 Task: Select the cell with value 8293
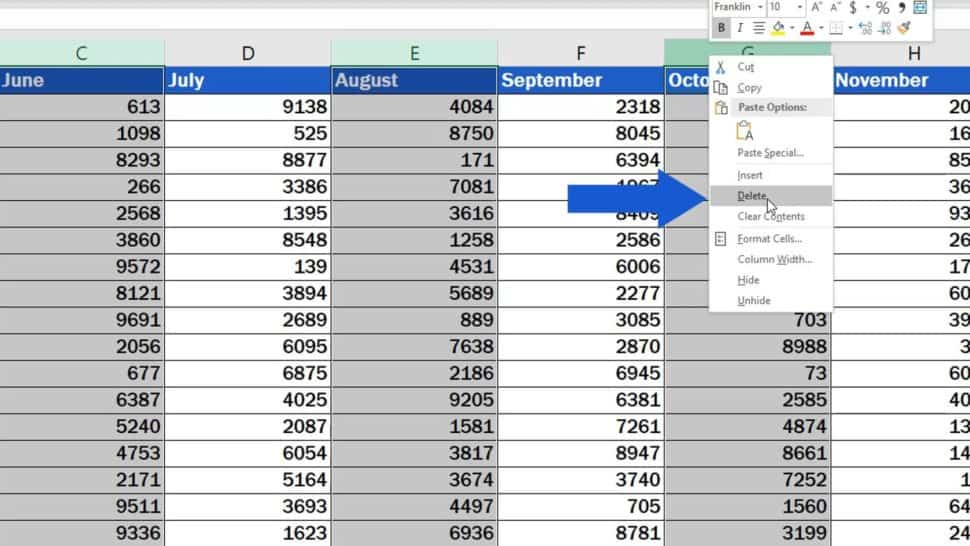[x=82, y=160]
